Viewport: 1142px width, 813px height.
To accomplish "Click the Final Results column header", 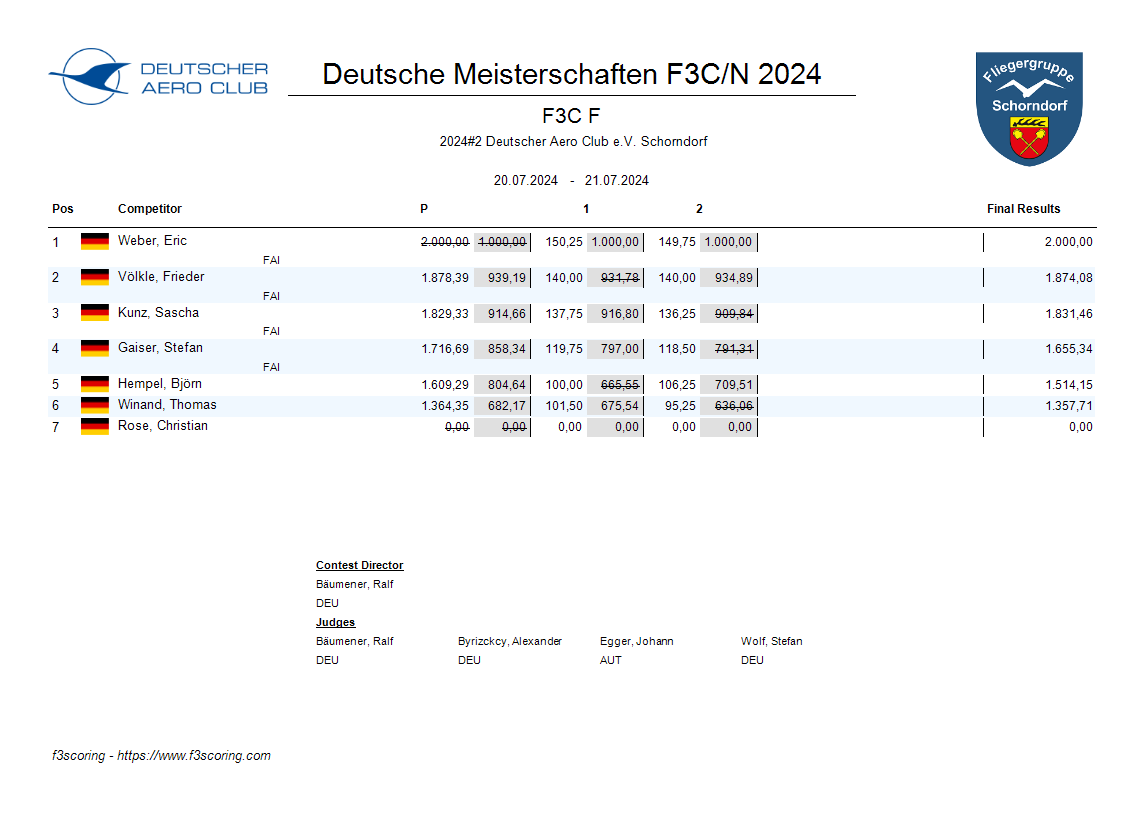I will (x=1023, y=209).
